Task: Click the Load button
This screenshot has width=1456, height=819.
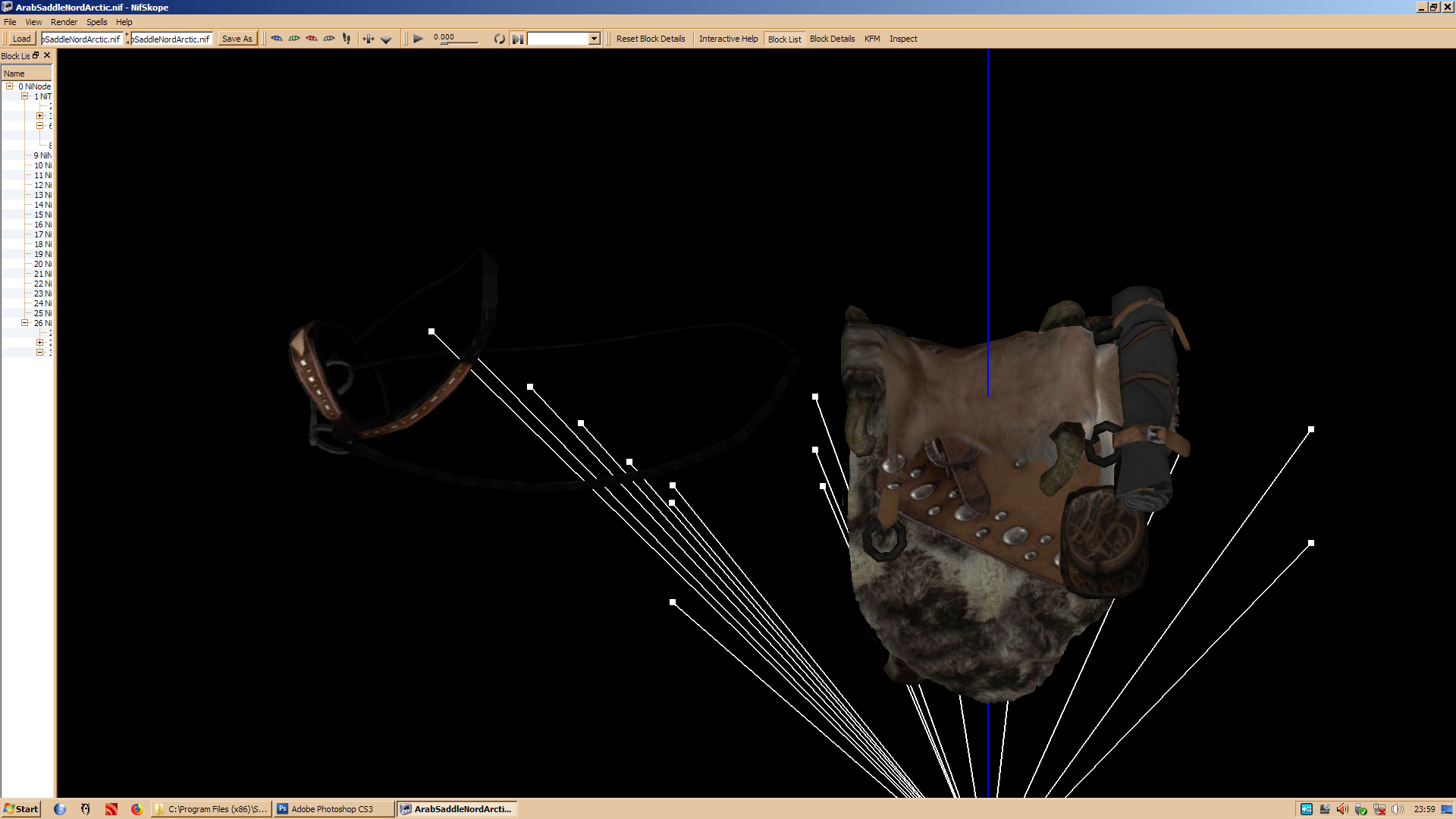Action: (21, 39)
